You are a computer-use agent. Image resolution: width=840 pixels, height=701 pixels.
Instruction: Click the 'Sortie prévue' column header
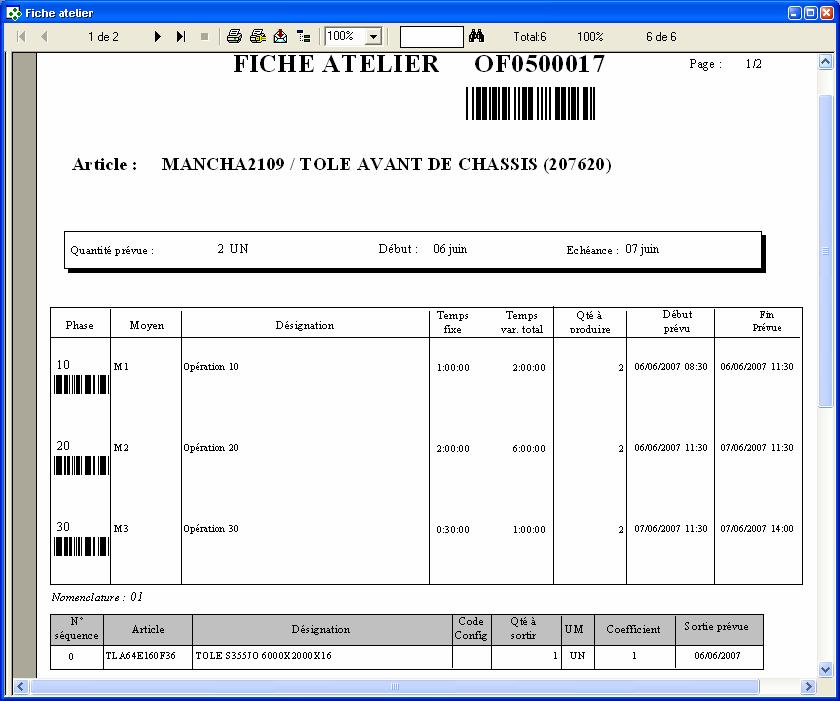tap(716, 626)
